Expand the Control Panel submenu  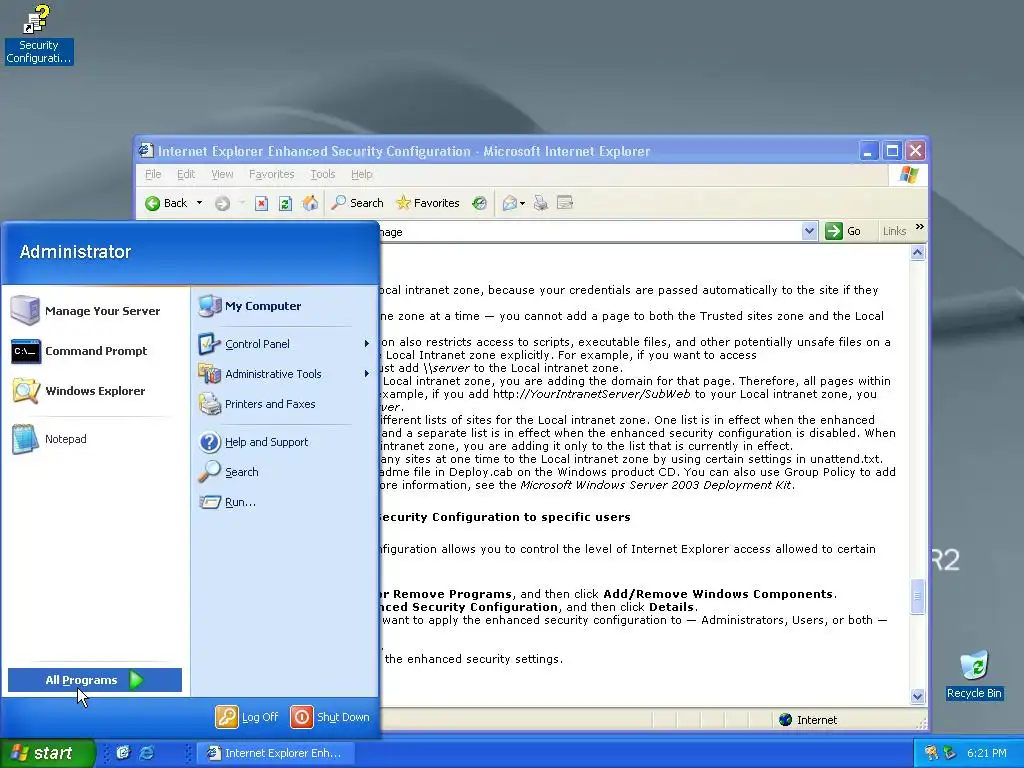[x=366, y=344]
